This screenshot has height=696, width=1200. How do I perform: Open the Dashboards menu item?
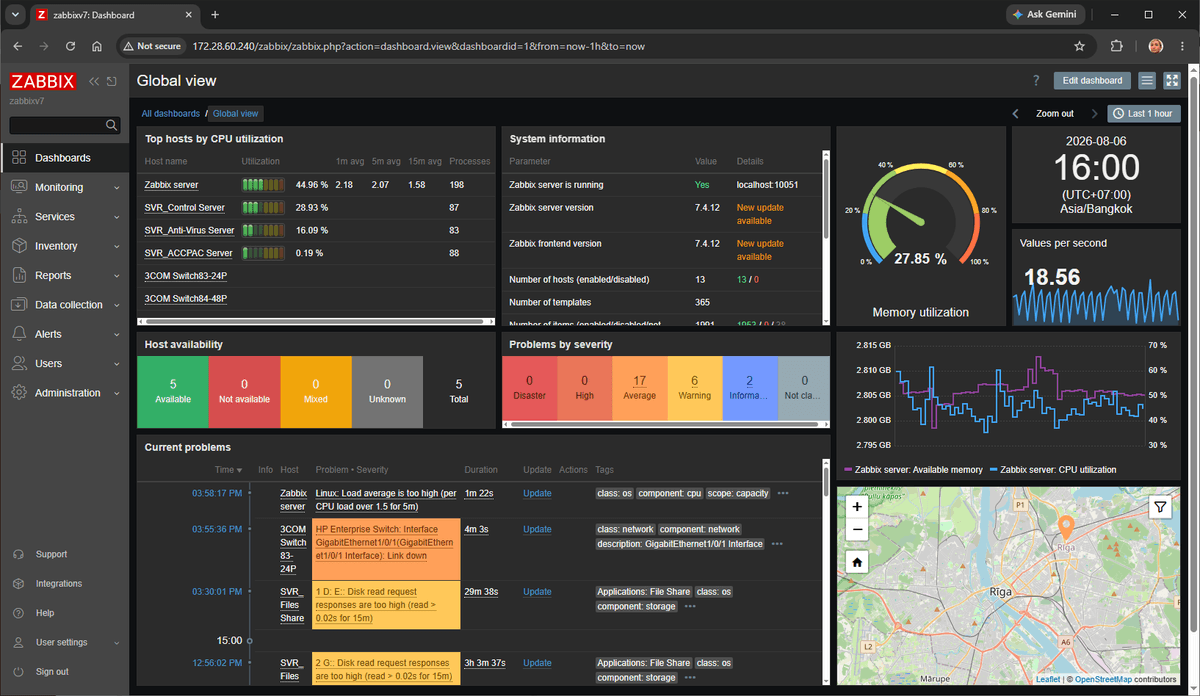click(64, 158)
